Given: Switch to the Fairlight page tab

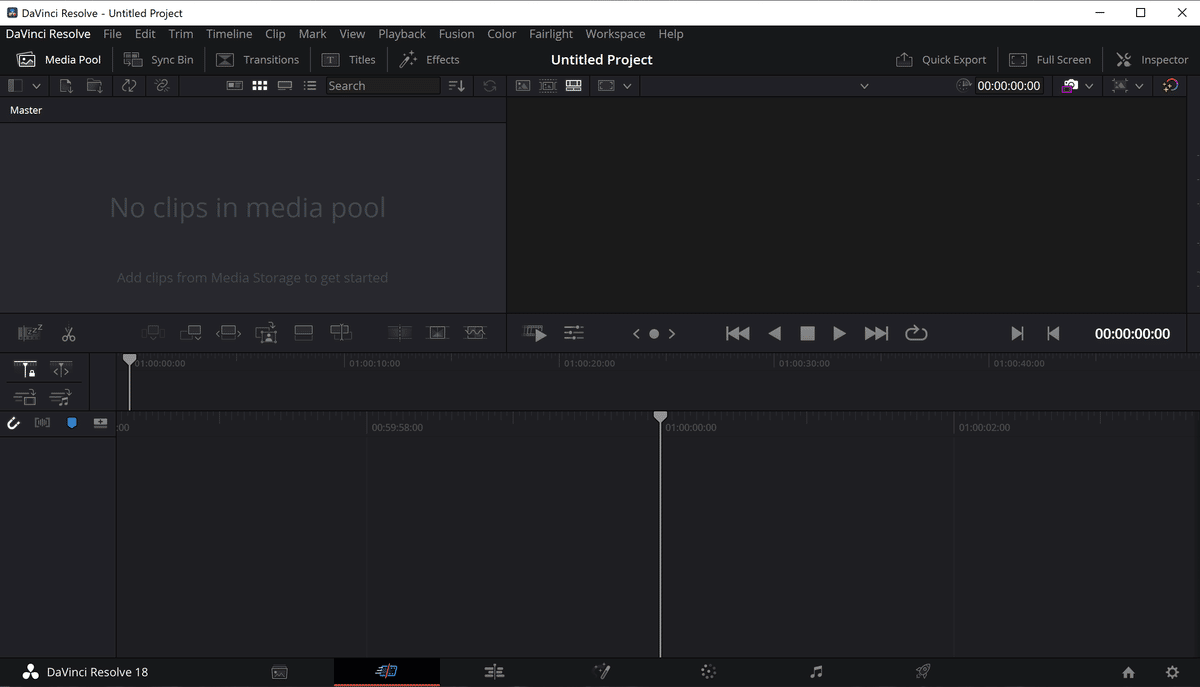Looking at the screenshot, I should pyautogui.click(x=816, y=672).
